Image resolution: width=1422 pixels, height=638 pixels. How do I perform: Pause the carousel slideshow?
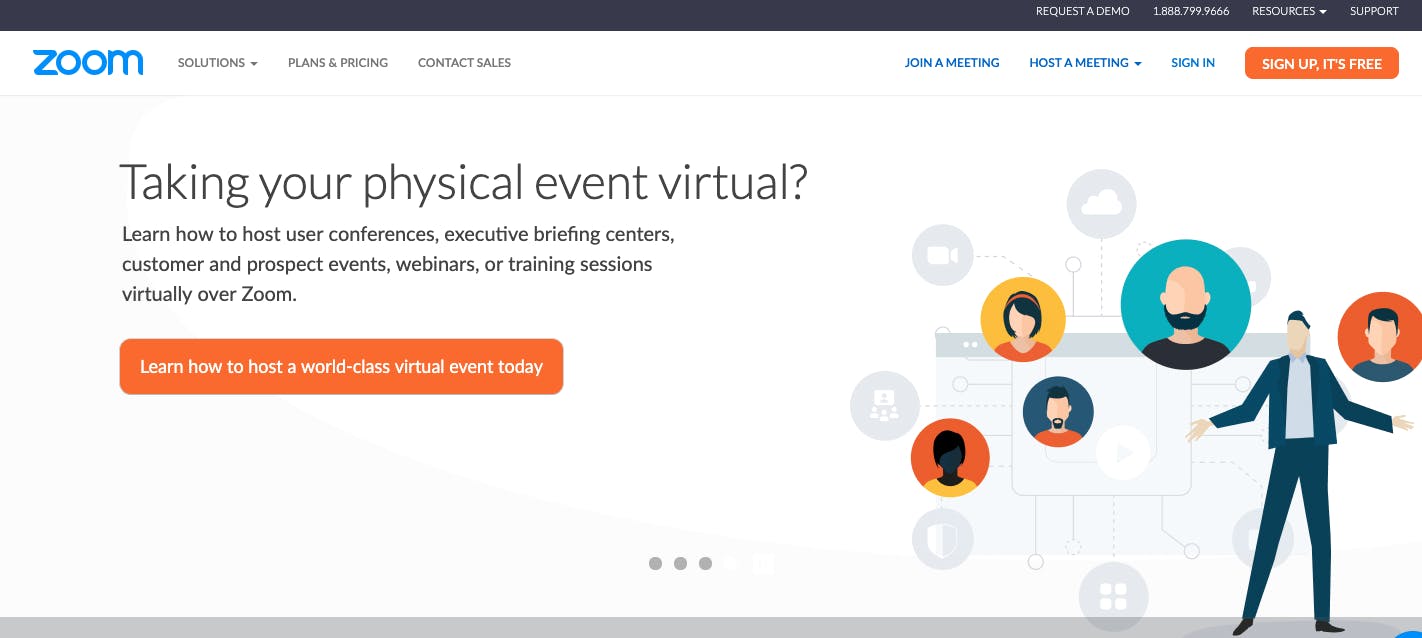pyautogui.click(x=763, y=564)
